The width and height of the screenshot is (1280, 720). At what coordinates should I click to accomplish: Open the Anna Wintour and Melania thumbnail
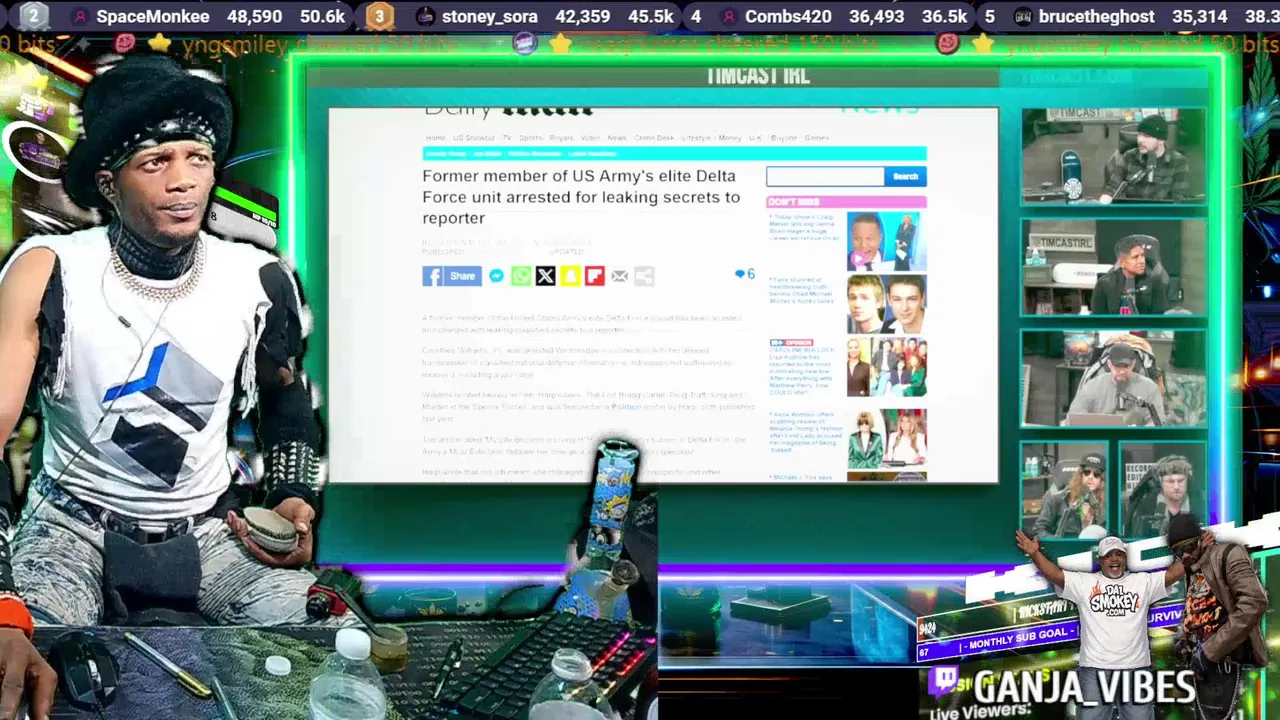(x=886, y=438)
